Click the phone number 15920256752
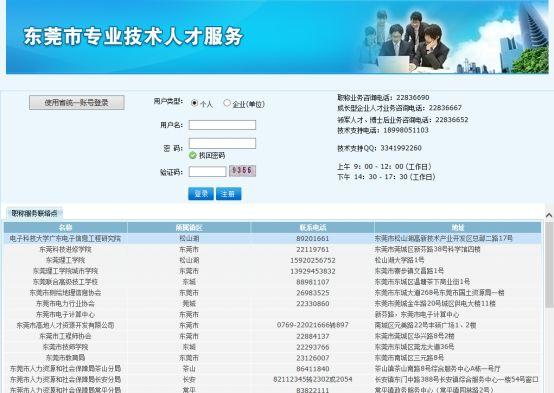This screenshot has height=393, width=554. [x=313, y=260]
